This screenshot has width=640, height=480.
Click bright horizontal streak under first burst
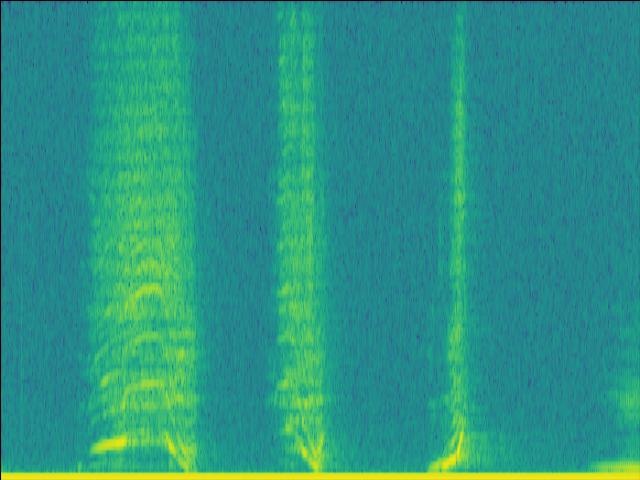pos(112,444)
